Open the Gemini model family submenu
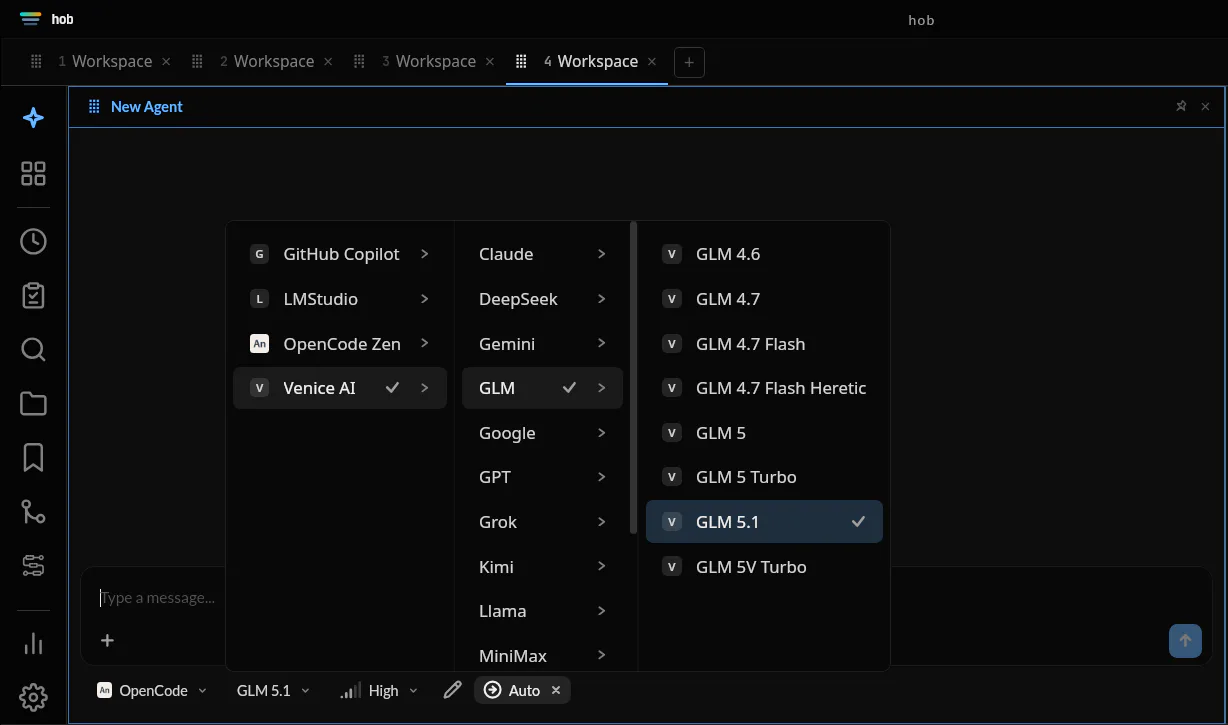 coord(542,344)
